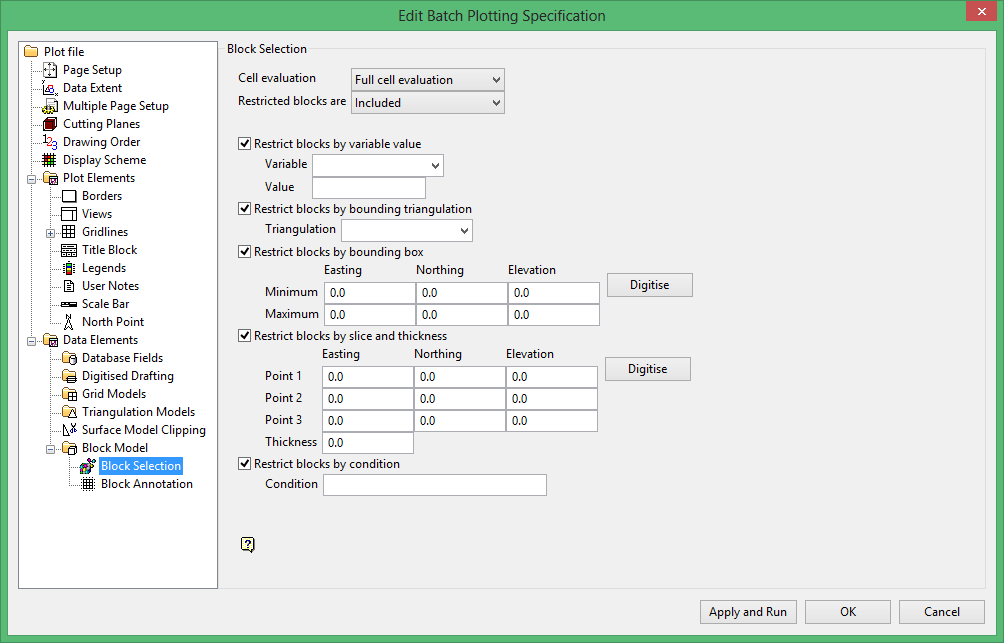This screenshot has height=643, width=1004.
Task: Select the Display Scheme icon
Action: (50, 160)
